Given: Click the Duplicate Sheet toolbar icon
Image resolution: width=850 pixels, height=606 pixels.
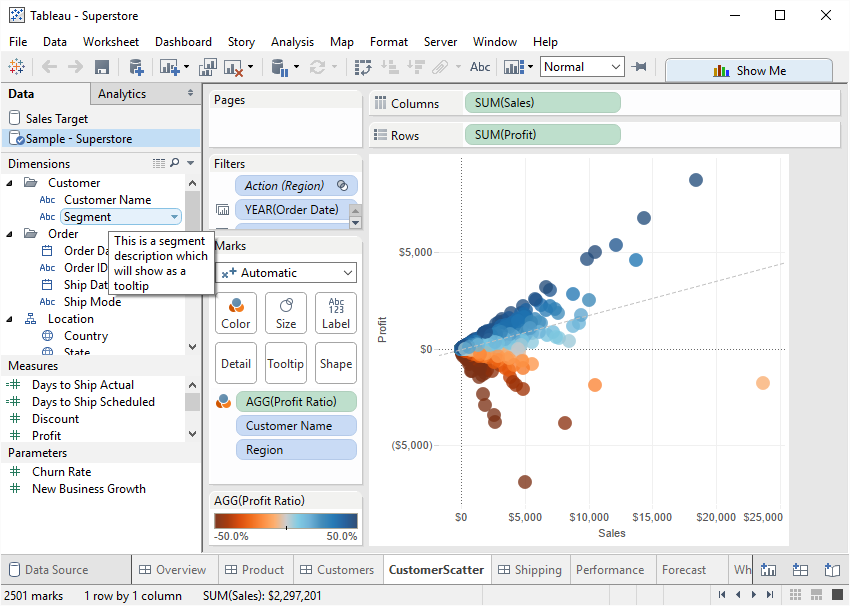Looking at the screenshot, I should (208, 67).
